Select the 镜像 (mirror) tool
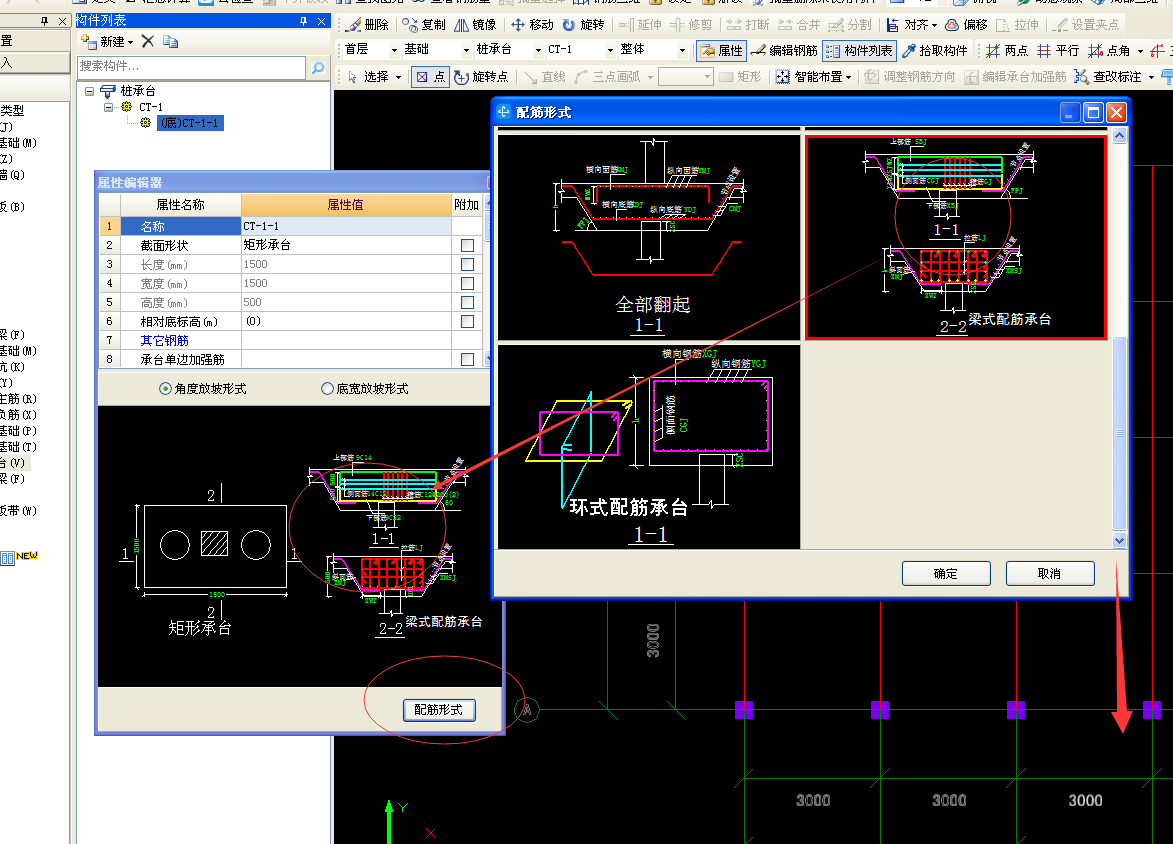The width and height of the screenshot is (1173, 844). pos(476,25)
